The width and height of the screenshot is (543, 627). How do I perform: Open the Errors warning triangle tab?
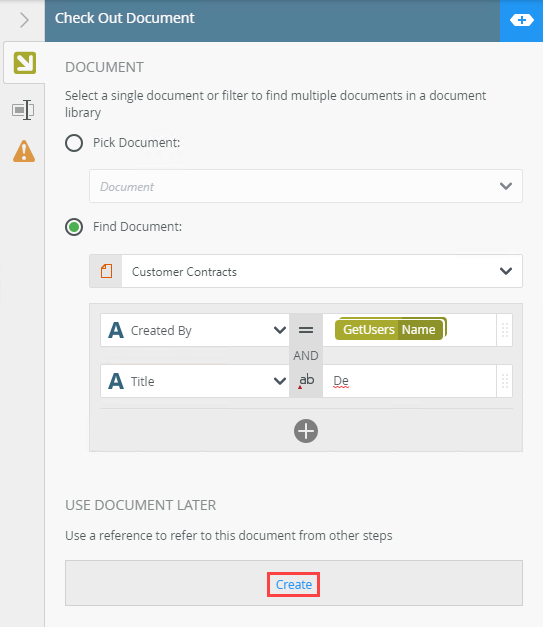point(24,151)
